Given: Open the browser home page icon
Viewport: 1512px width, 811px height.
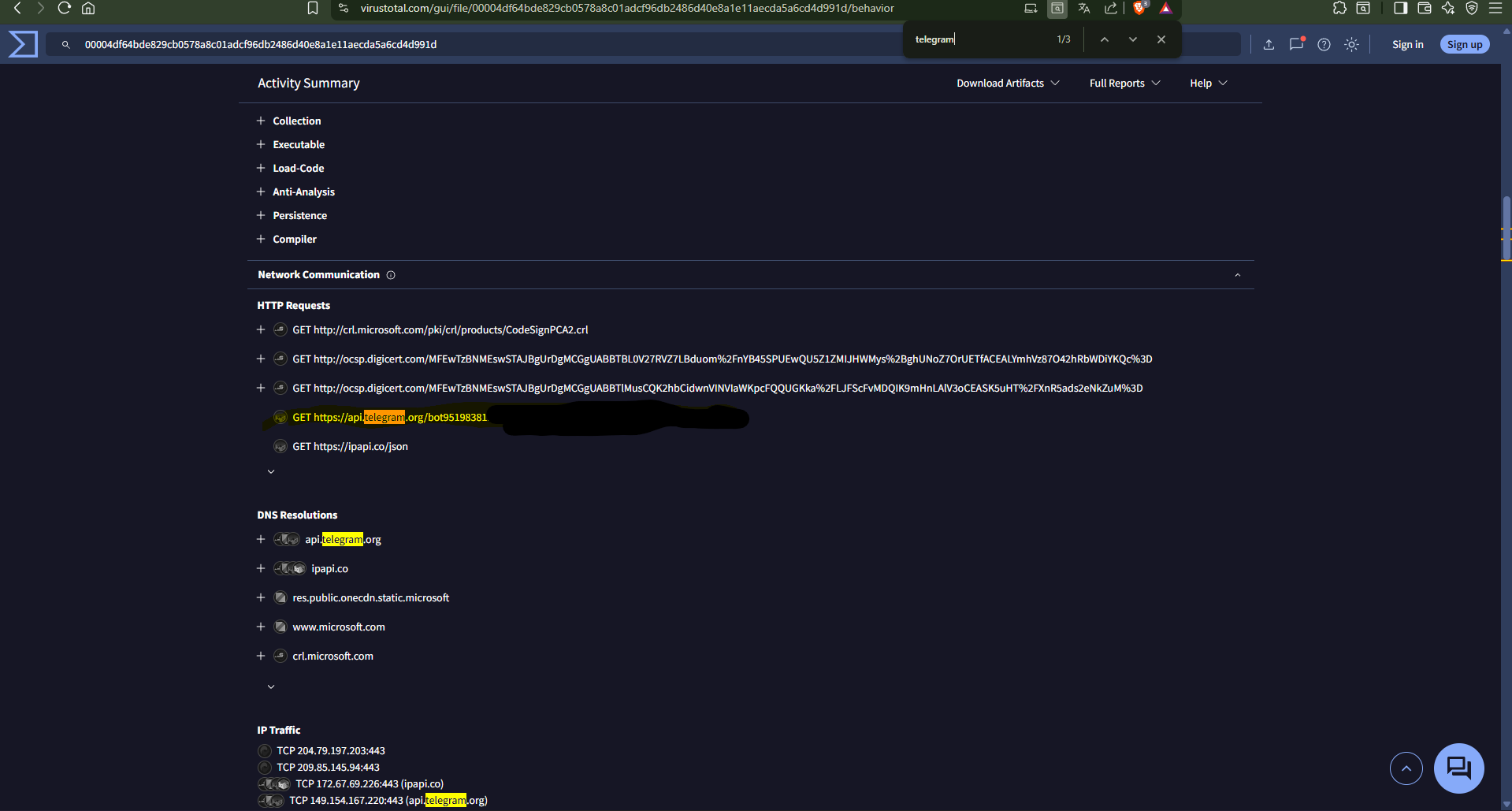Looking at the screenshot, I should pos(88,8).
